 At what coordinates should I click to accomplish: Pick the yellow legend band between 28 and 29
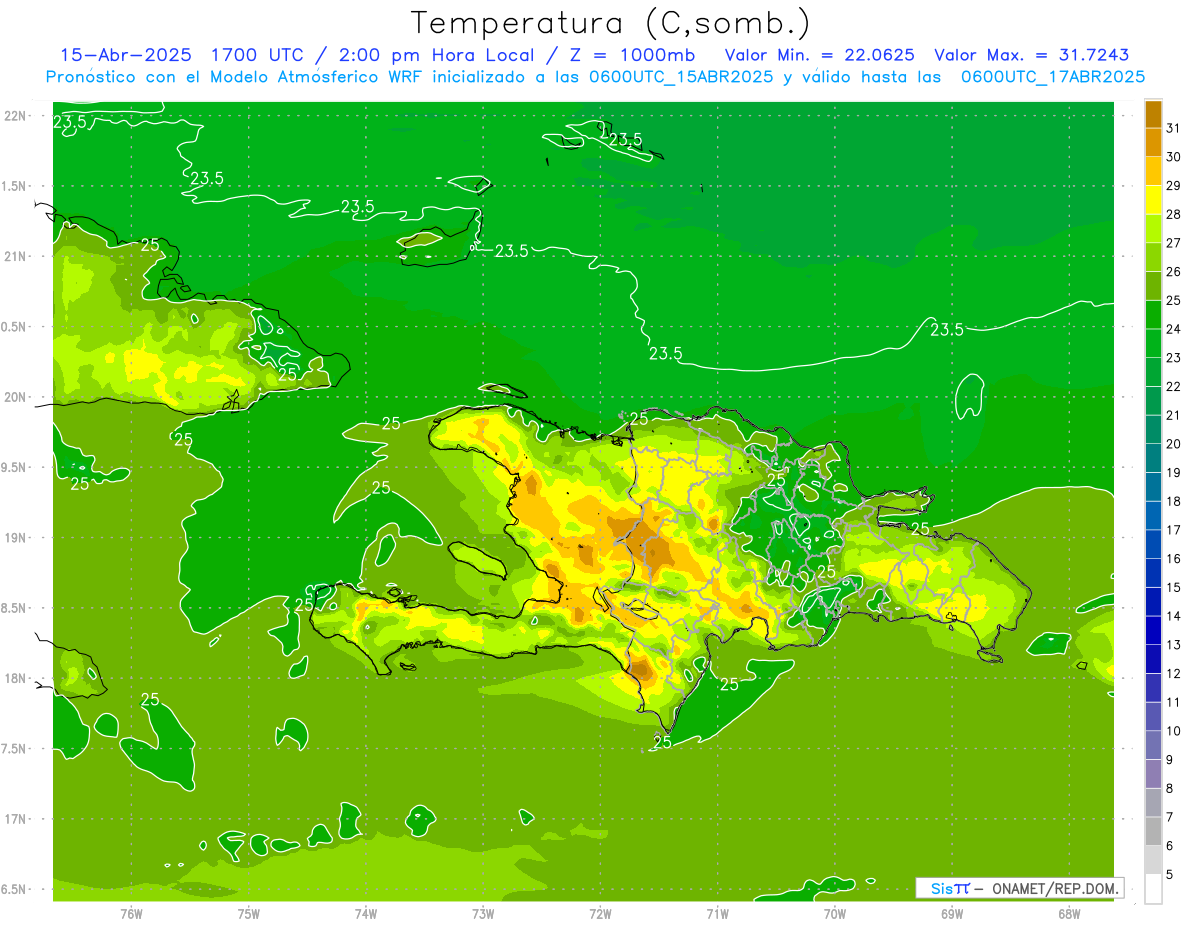(x=1153, y=200)
